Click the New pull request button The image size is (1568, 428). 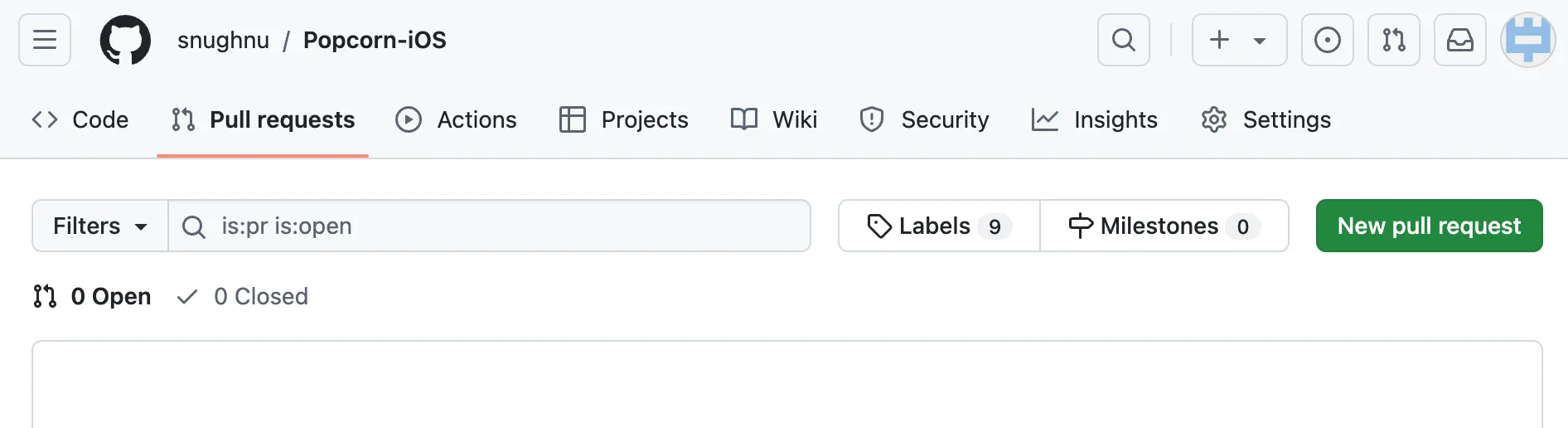[1429, 226]
